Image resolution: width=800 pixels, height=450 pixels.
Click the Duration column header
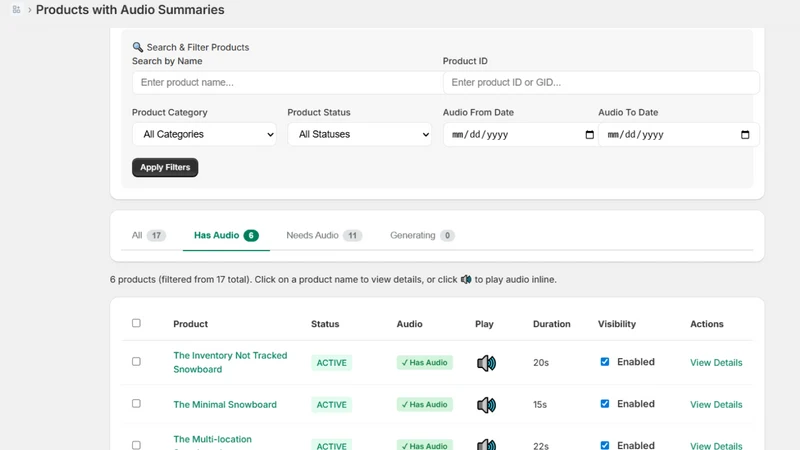point(552,324)
